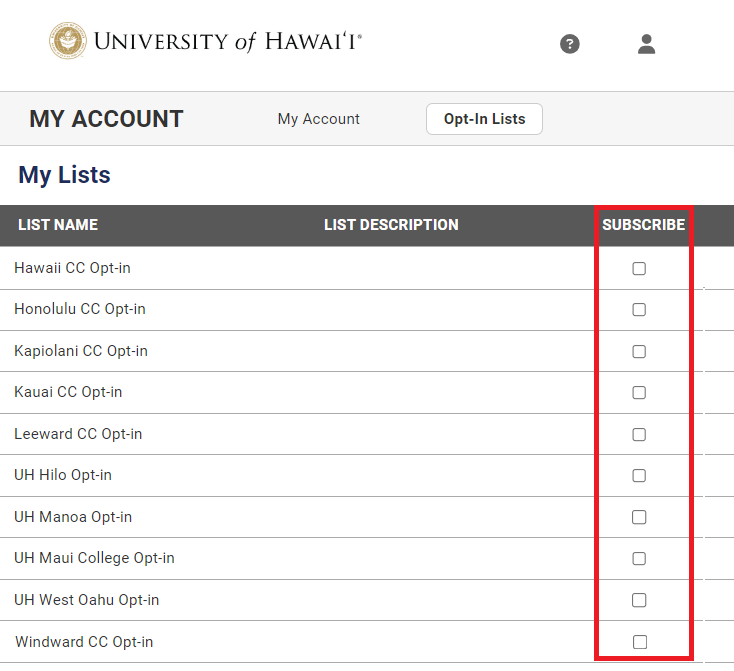734x671 pixels.
Task: Click the My Lists heading
Action: (x=65, y=175)
